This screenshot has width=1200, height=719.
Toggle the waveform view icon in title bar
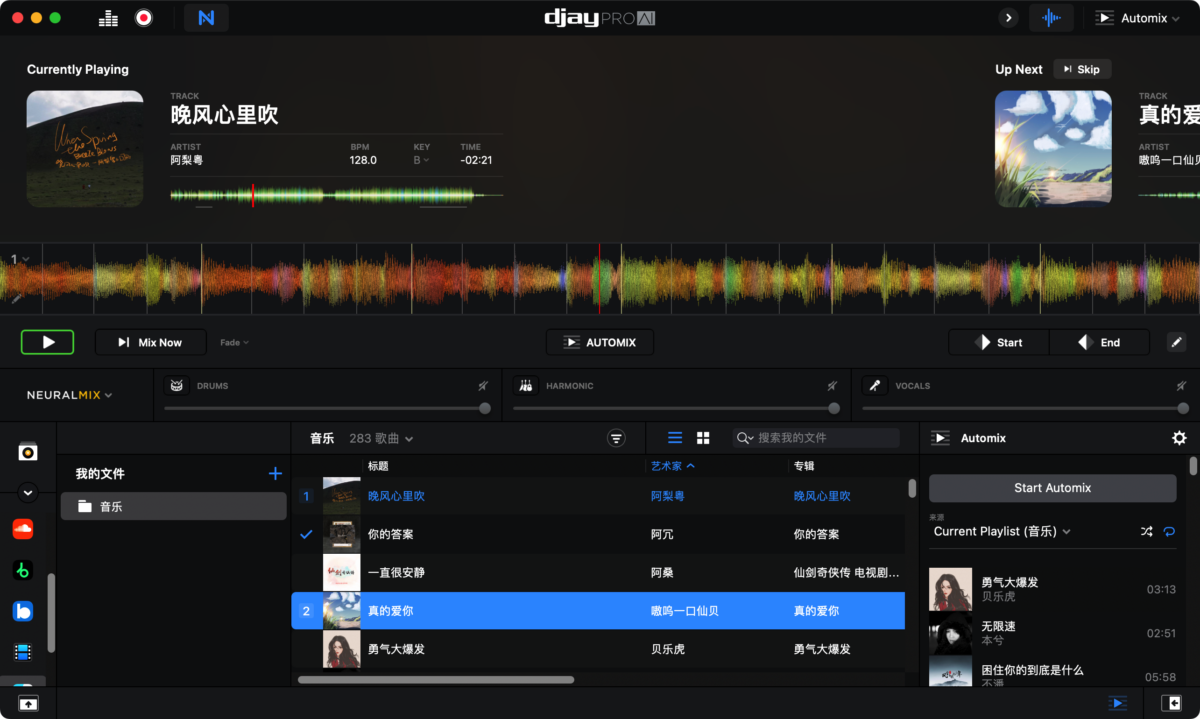tap(1051, 18)
